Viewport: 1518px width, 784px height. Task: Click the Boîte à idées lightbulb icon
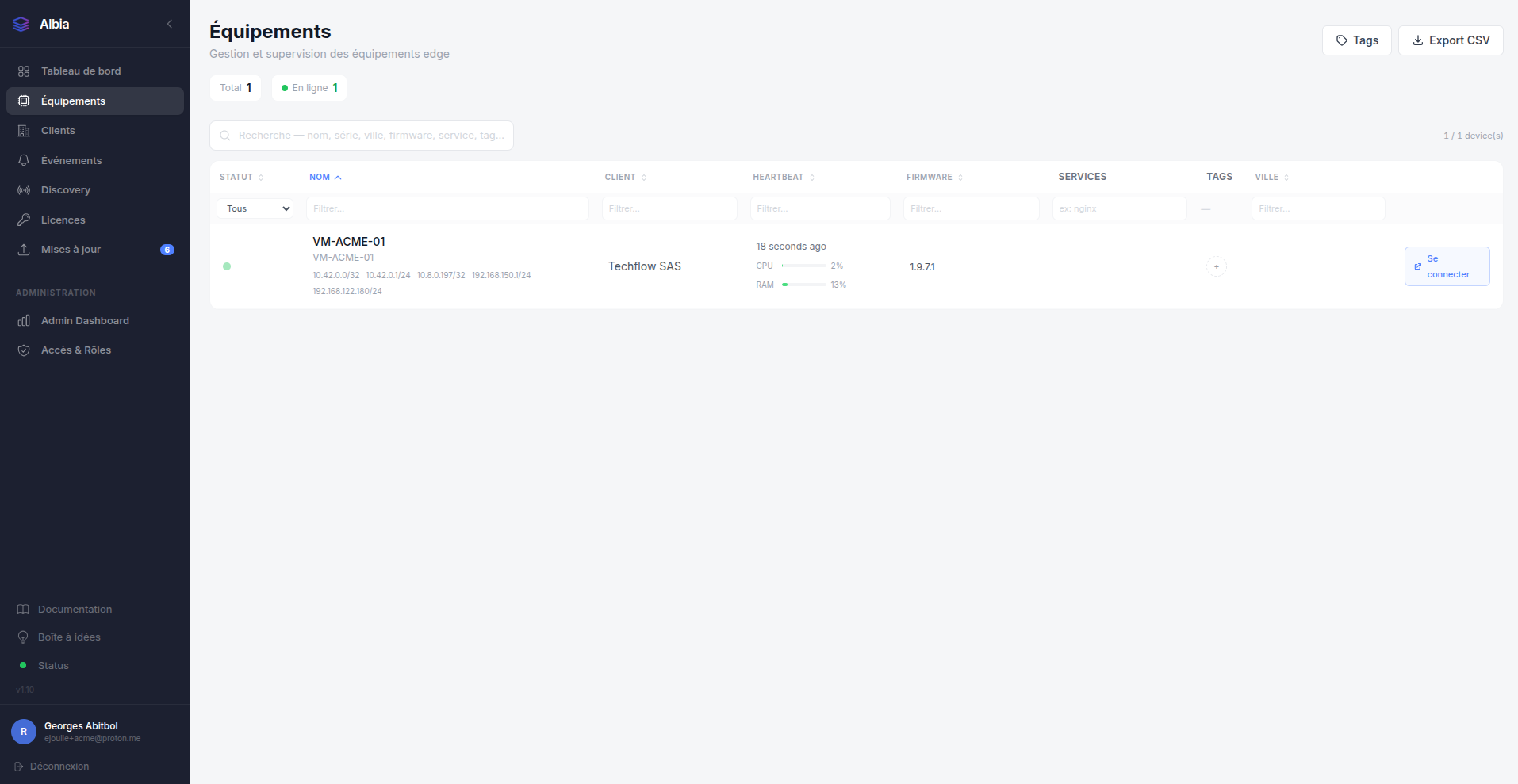(x=23, y=637)
